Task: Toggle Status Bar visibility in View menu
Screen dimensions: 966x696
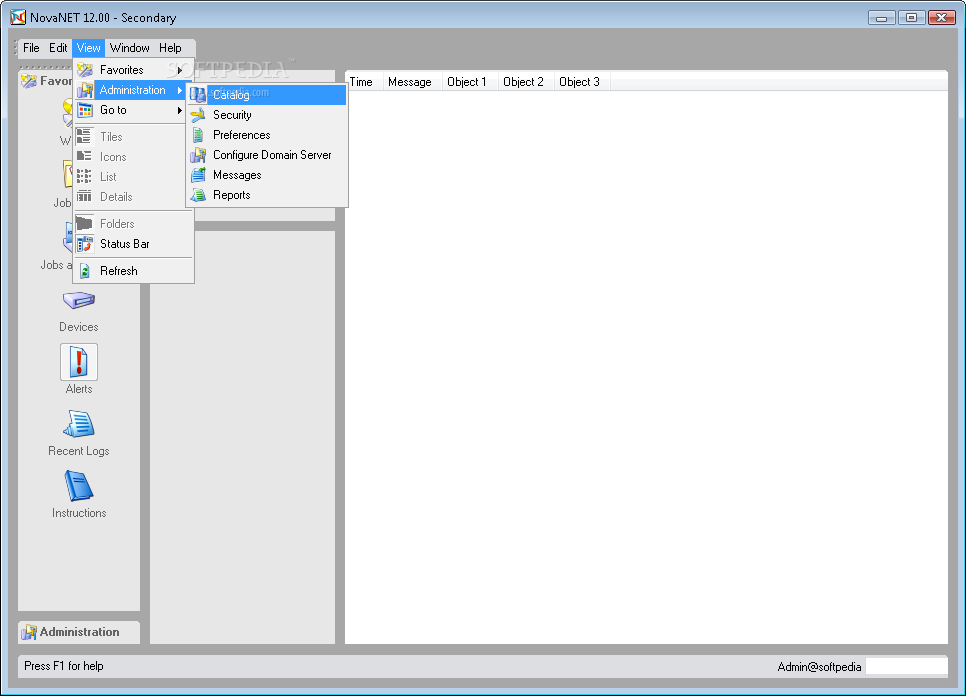Action: (x=134, y=244)
